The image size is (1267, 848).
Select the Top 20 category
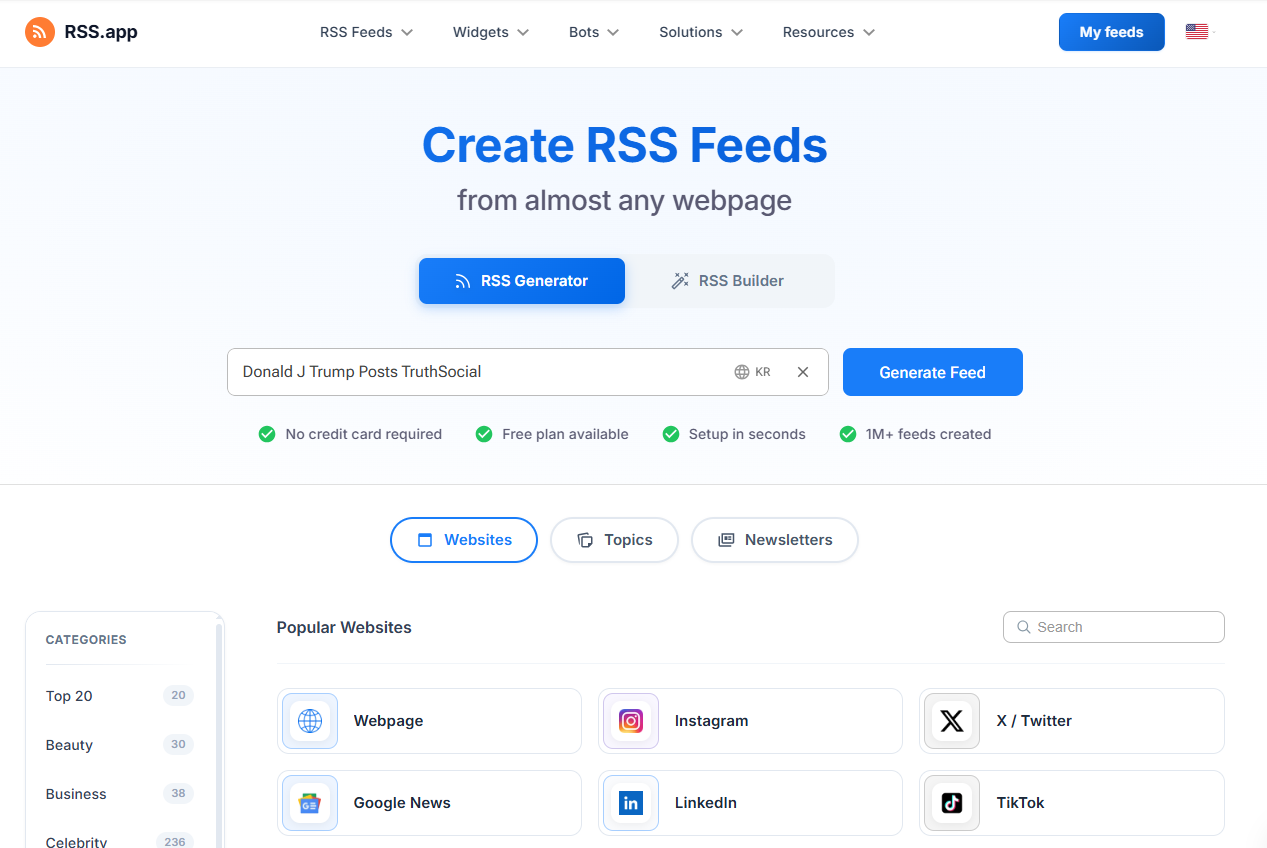120,696
